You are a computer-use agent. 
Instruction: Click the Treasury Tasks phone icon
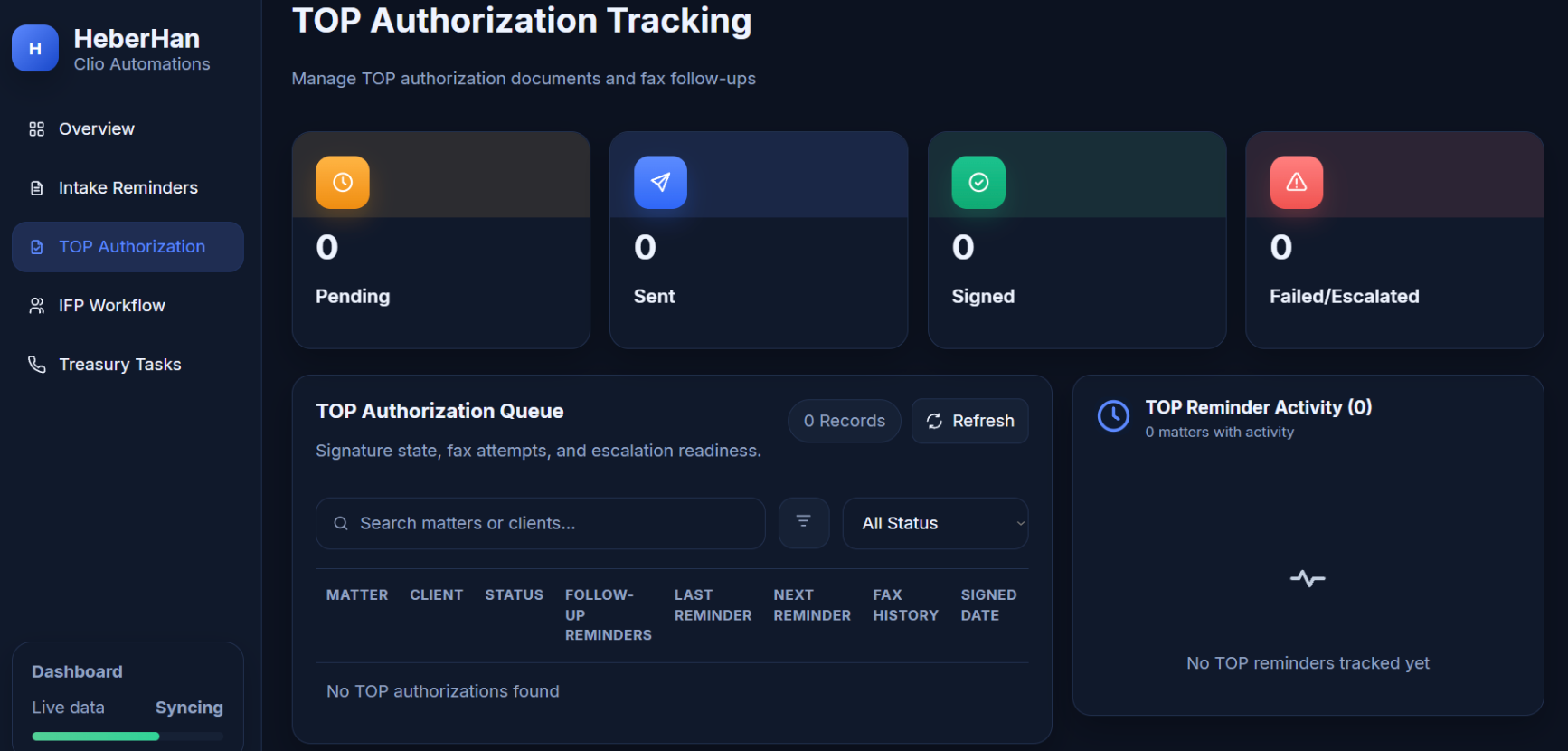(36, 365)
